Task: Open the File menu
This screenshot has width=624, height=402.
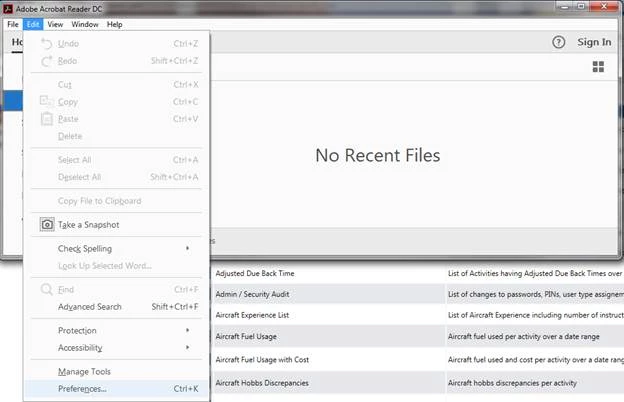Action: [13, 24]
